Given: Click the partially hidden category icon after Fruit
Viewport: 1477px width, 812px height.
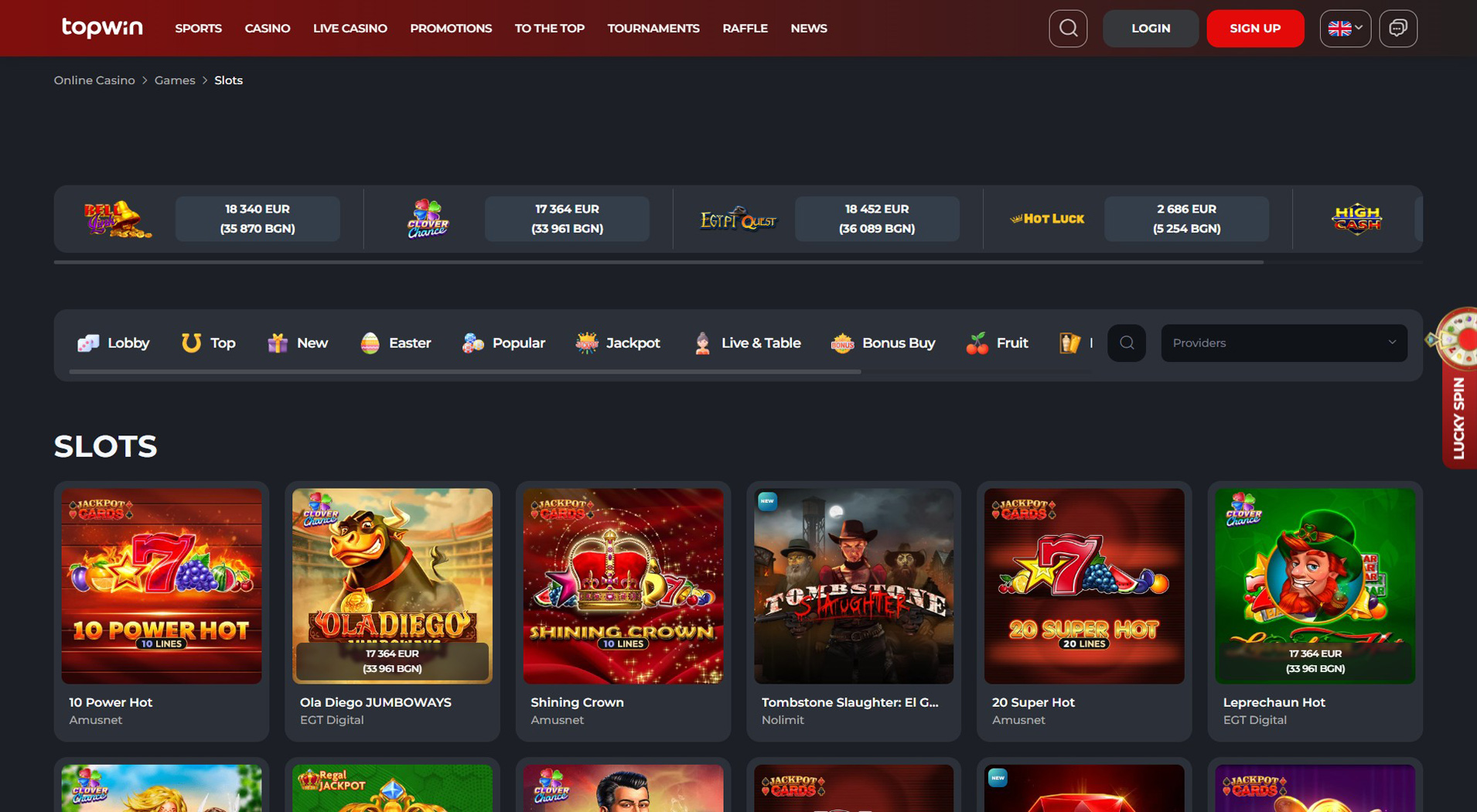Looking at the screenshot, I should point(1071,343).
